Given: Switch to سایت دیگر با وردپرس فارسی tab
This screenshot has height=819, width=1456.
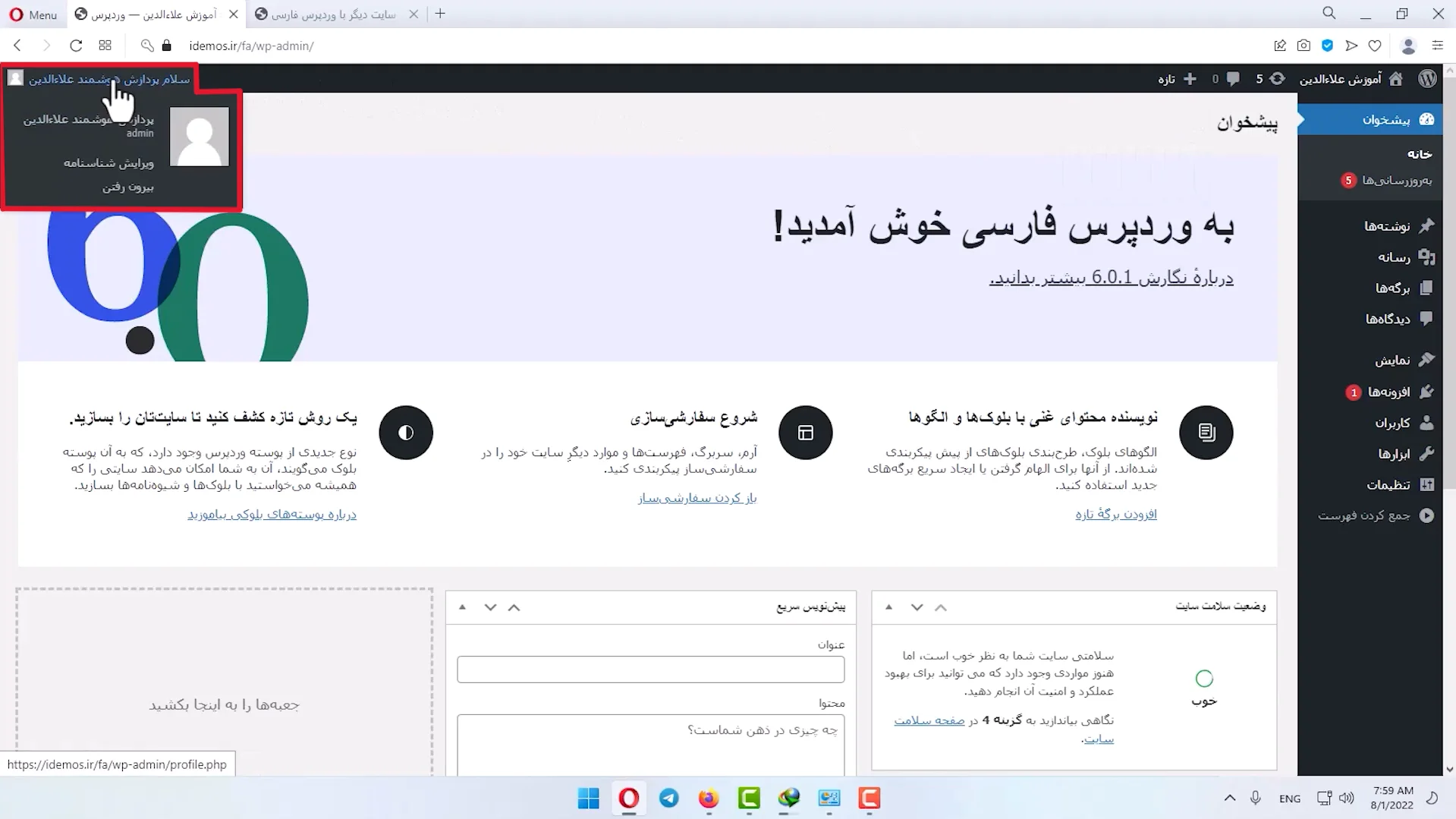Looking at the screenshot, I should (x=336, y=14).
